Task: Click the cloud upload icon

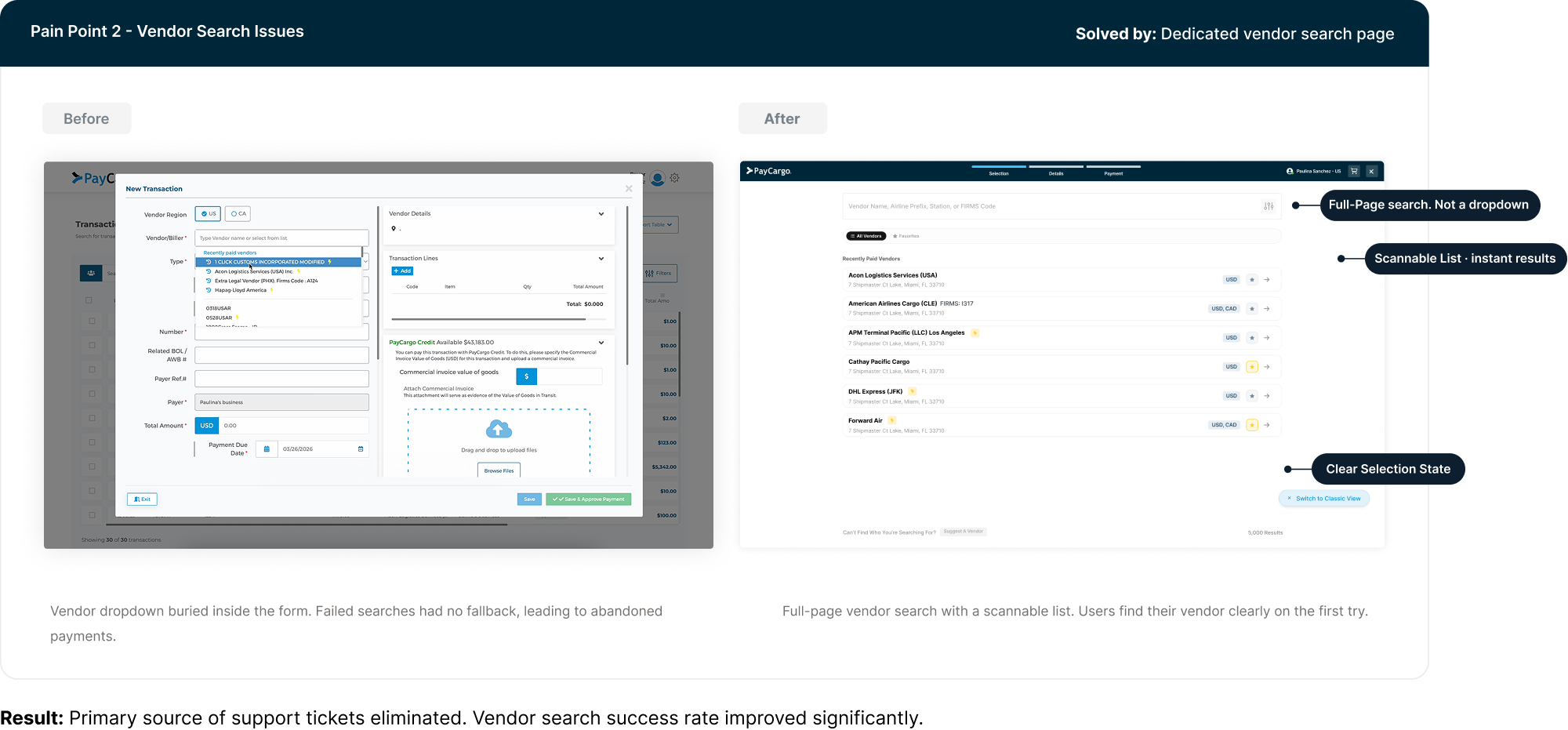Action: [499, 429]
